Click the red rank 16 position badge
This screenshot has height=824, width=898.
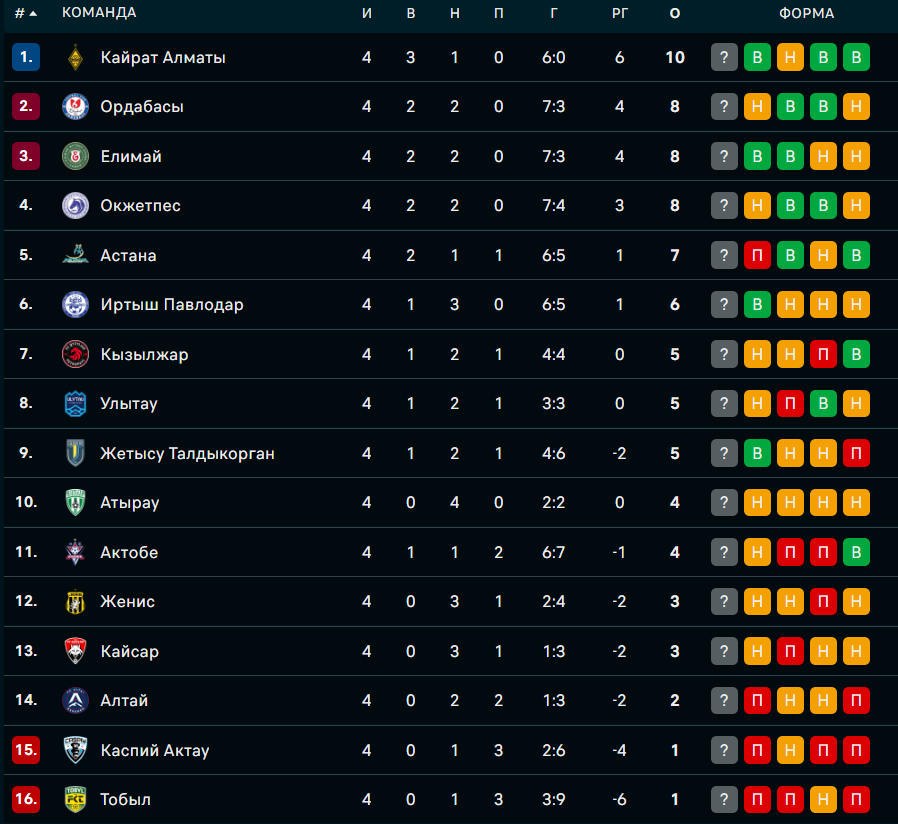(x=26, y=799)
